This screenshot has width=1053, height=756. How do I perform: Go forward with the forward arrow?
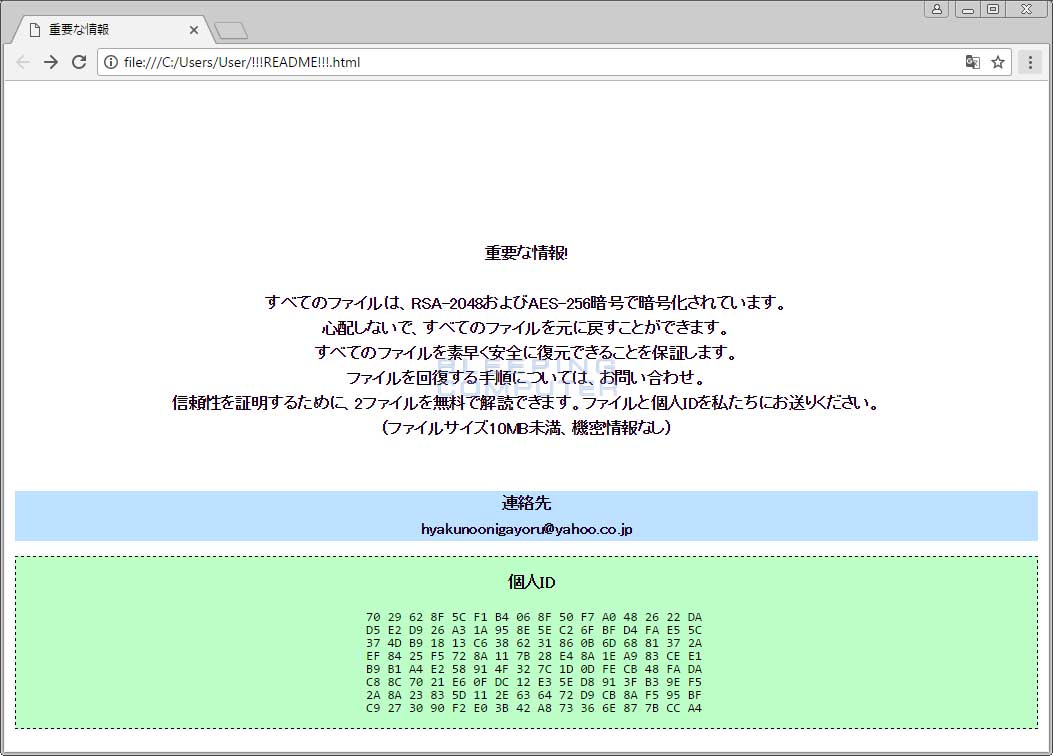51,62
